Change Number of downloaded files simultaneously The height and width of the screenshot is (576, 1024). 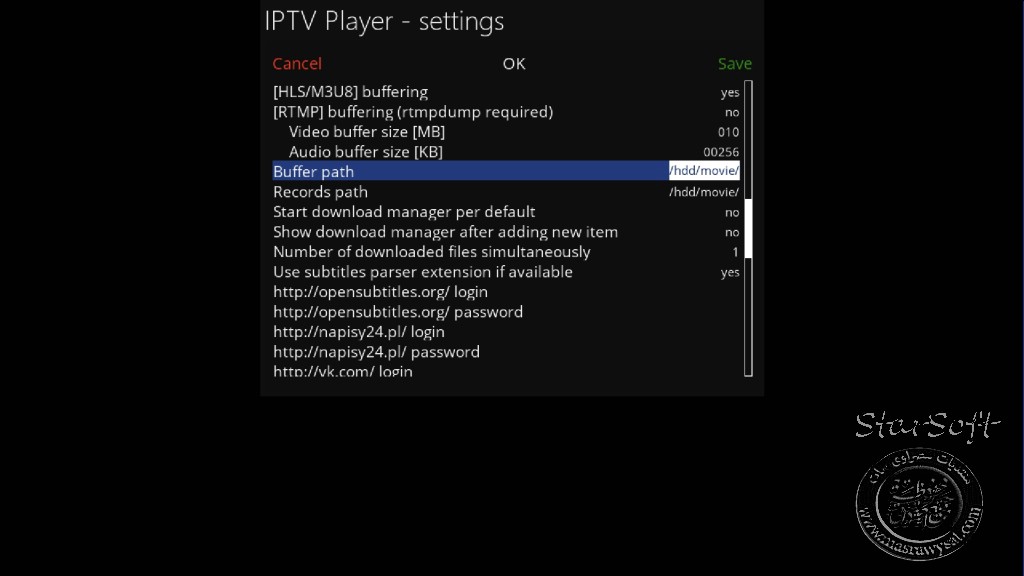point(506,252)
